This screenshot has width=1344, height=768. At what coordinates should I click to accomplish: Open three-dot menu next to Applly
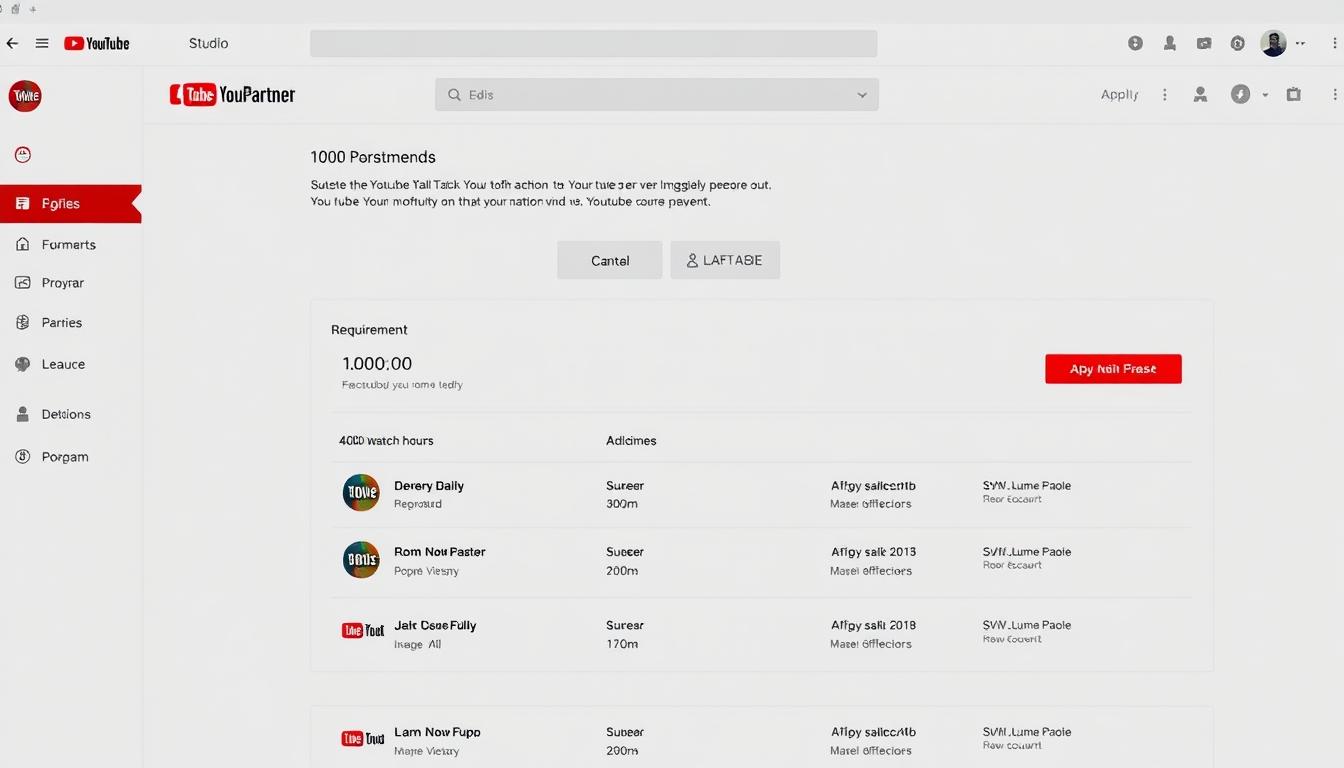(x=1165, y=94)
